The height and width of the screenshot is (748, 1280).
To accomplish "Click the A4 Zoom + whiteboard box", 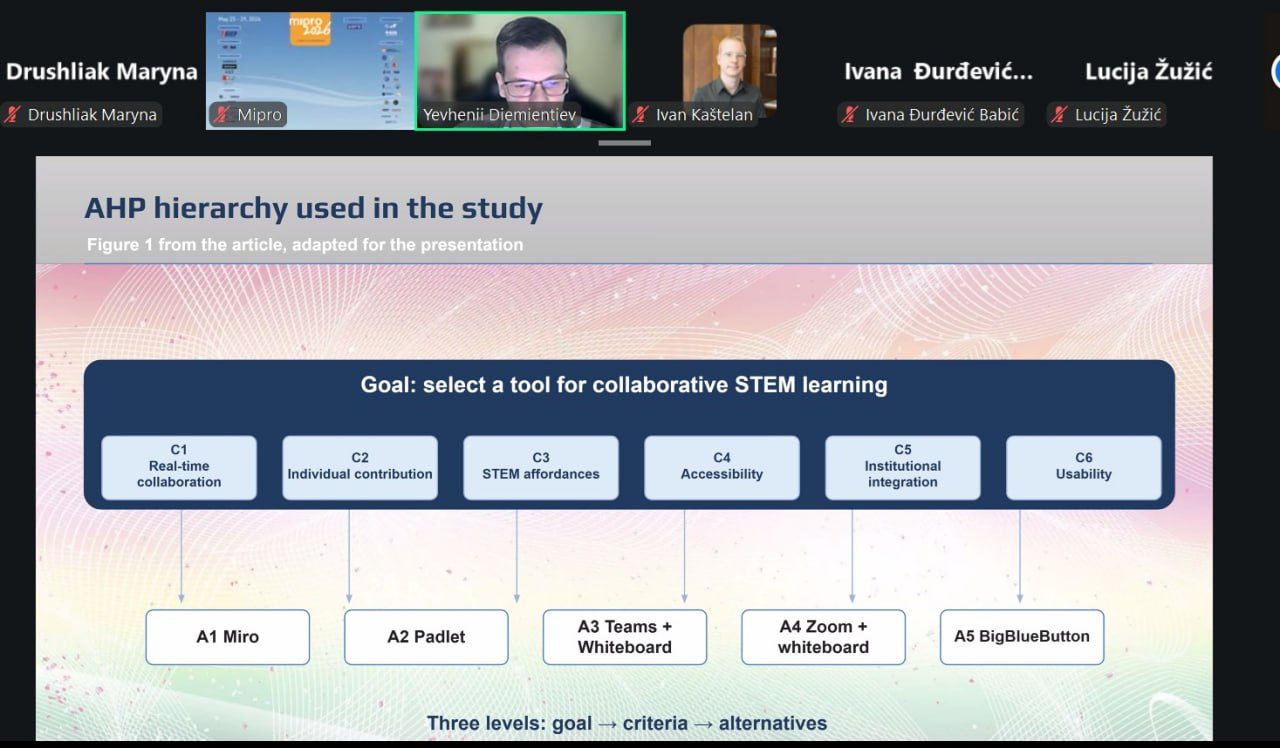I will (x=823, y=637).
